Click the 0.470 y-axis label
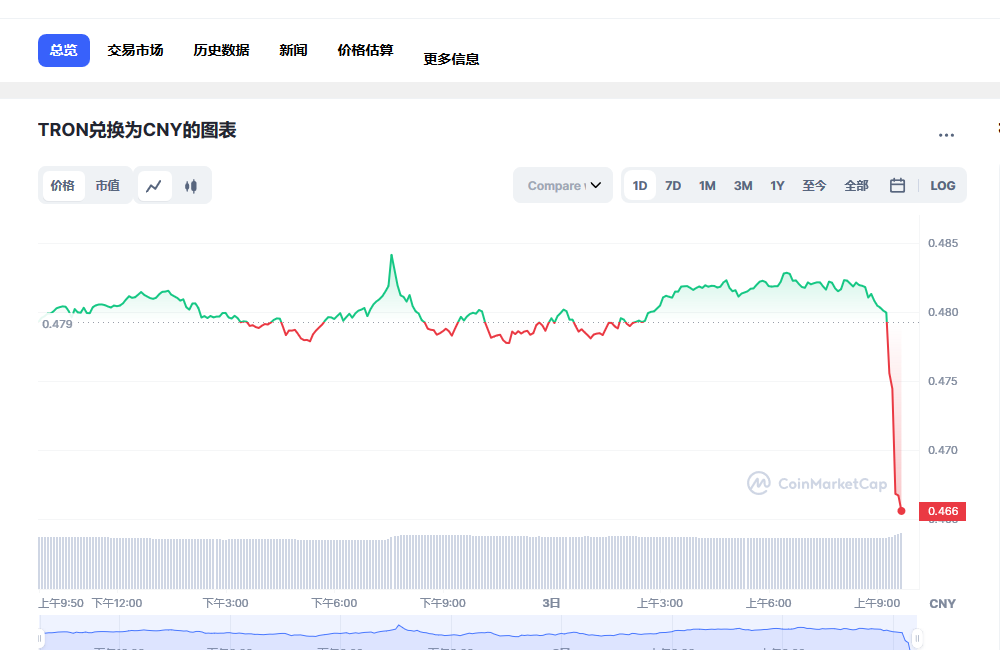This screenshot has width=1000, height=650. click(x=943, y=450)
